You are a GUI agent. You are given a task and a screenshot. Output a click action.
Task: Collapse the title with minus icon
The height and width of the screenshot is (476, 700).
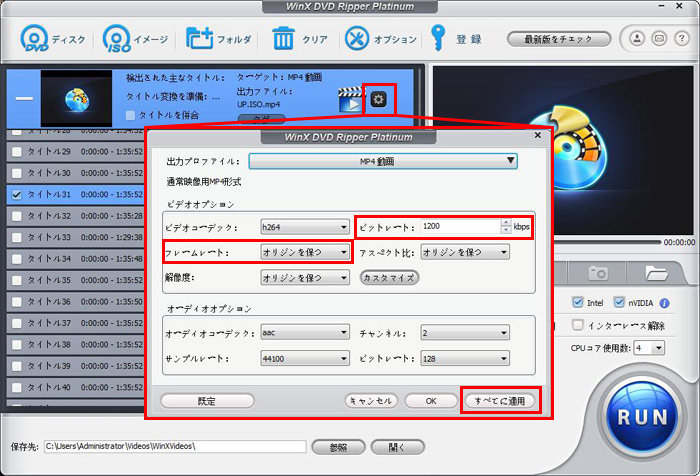pyautogui.click(x=24, y=98)
